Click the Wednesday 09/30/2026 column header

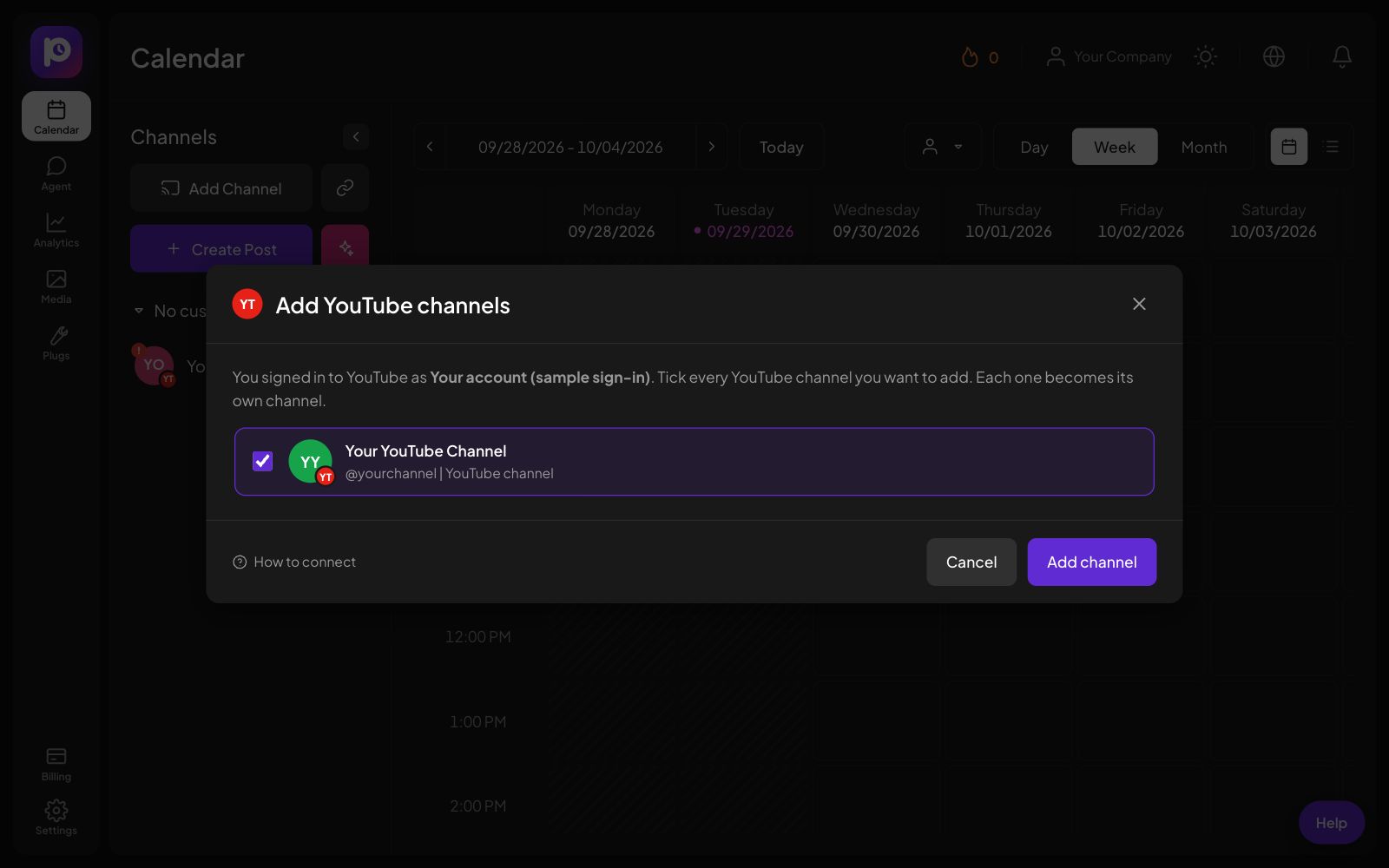point(876,220)
